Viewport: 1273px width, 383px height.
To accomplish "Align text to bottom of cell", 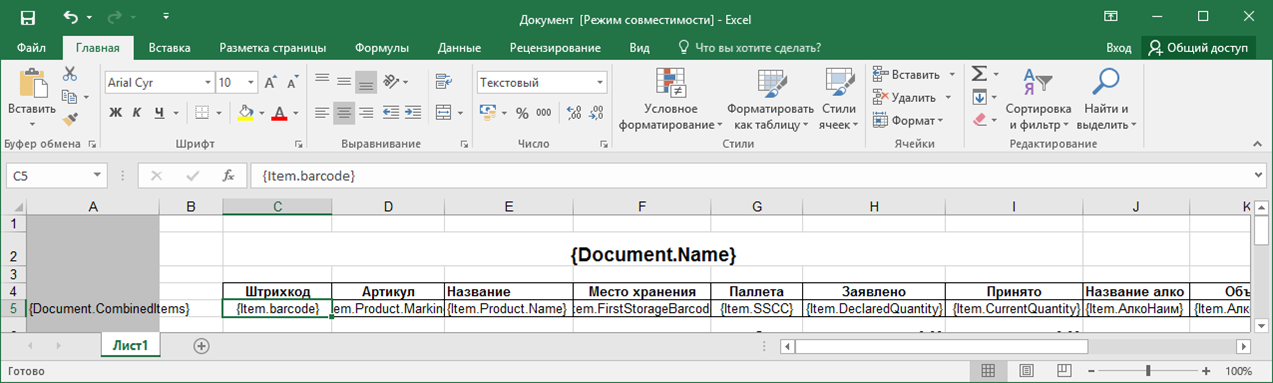I will point(366,82).
